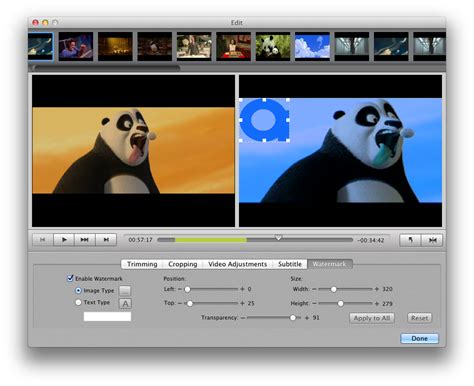474x386 pixels.
Task: Click the playhead marker on the timeline
Action: (x=278, y=238)
